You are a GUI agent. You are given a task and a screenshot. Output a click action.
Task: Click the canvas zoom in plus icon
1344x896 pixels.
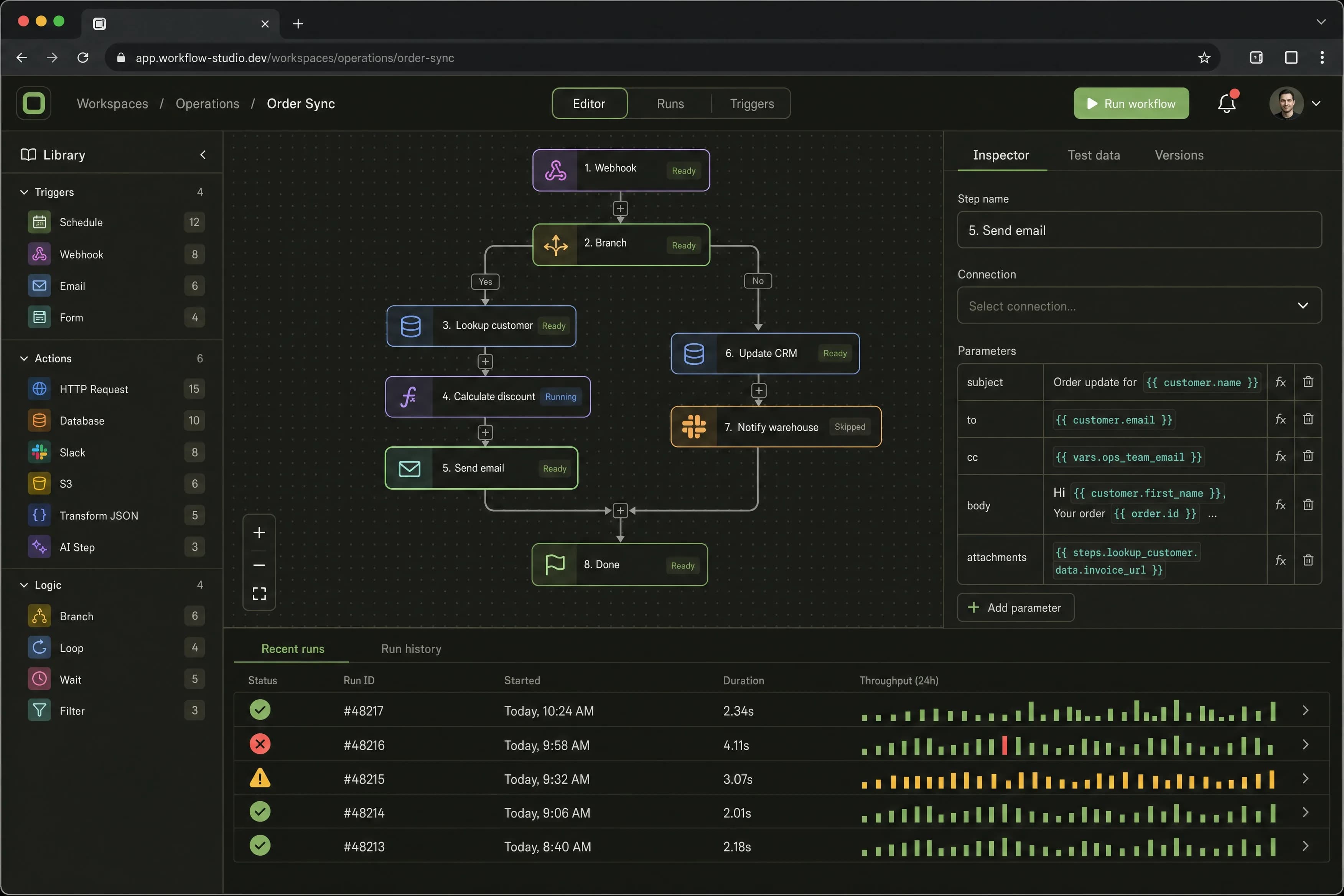point(259,532)
